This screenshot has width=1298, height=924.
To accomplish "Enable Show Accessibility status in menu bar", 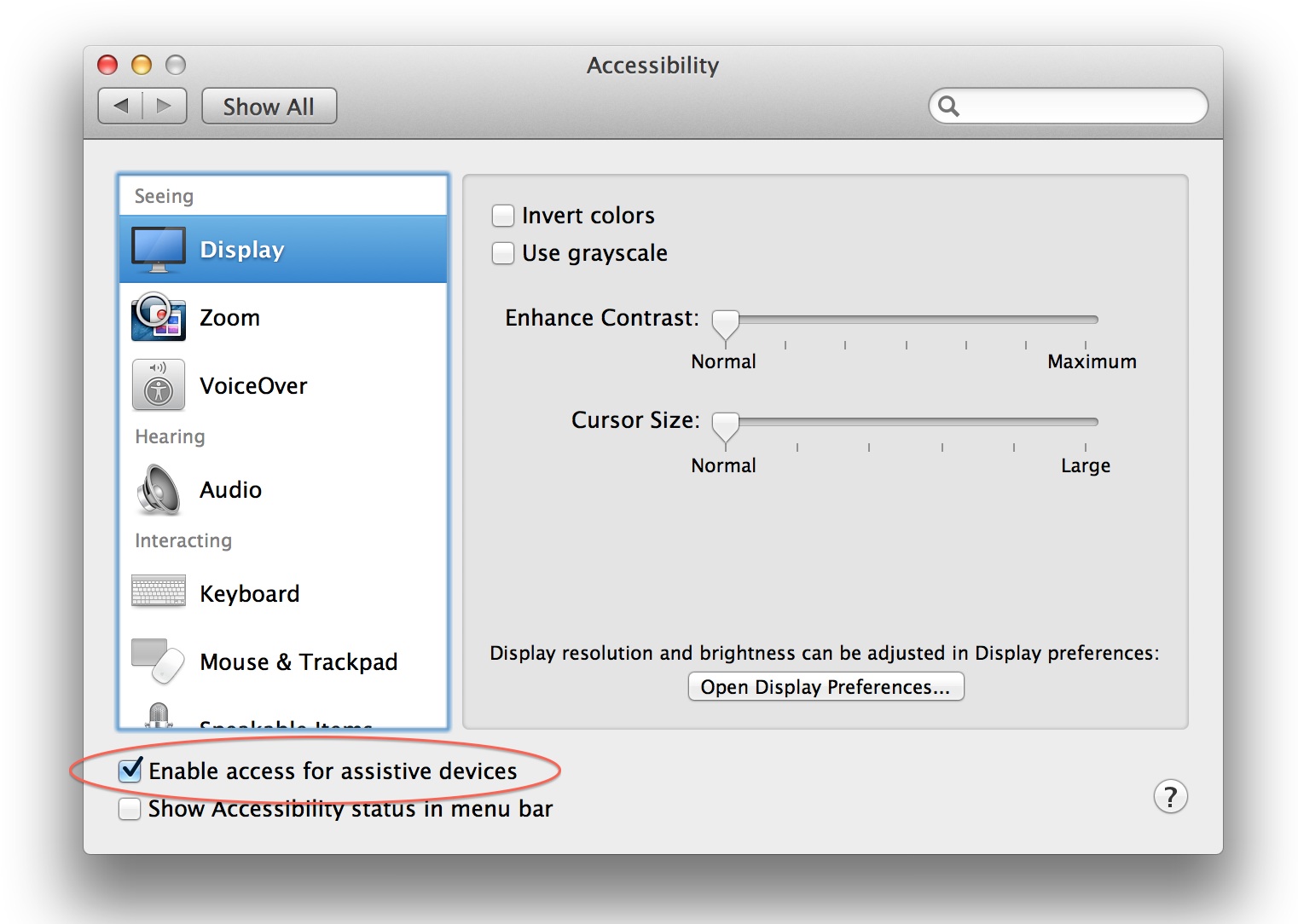I will 130,809.
